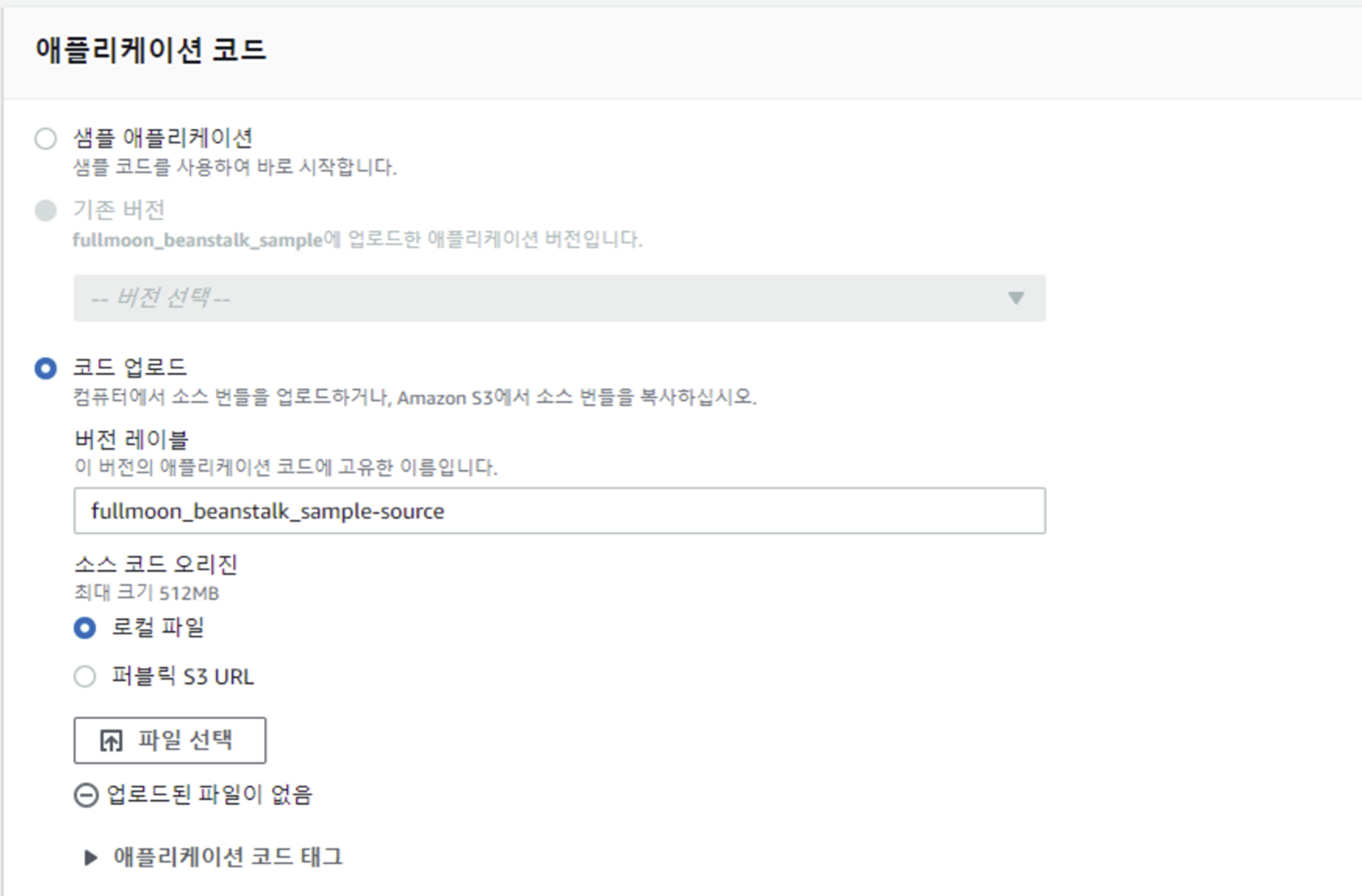Select the 샘플 애플리케이션 radio button
The height and width of the screenshot is (896, 1362).
(46, 139)
